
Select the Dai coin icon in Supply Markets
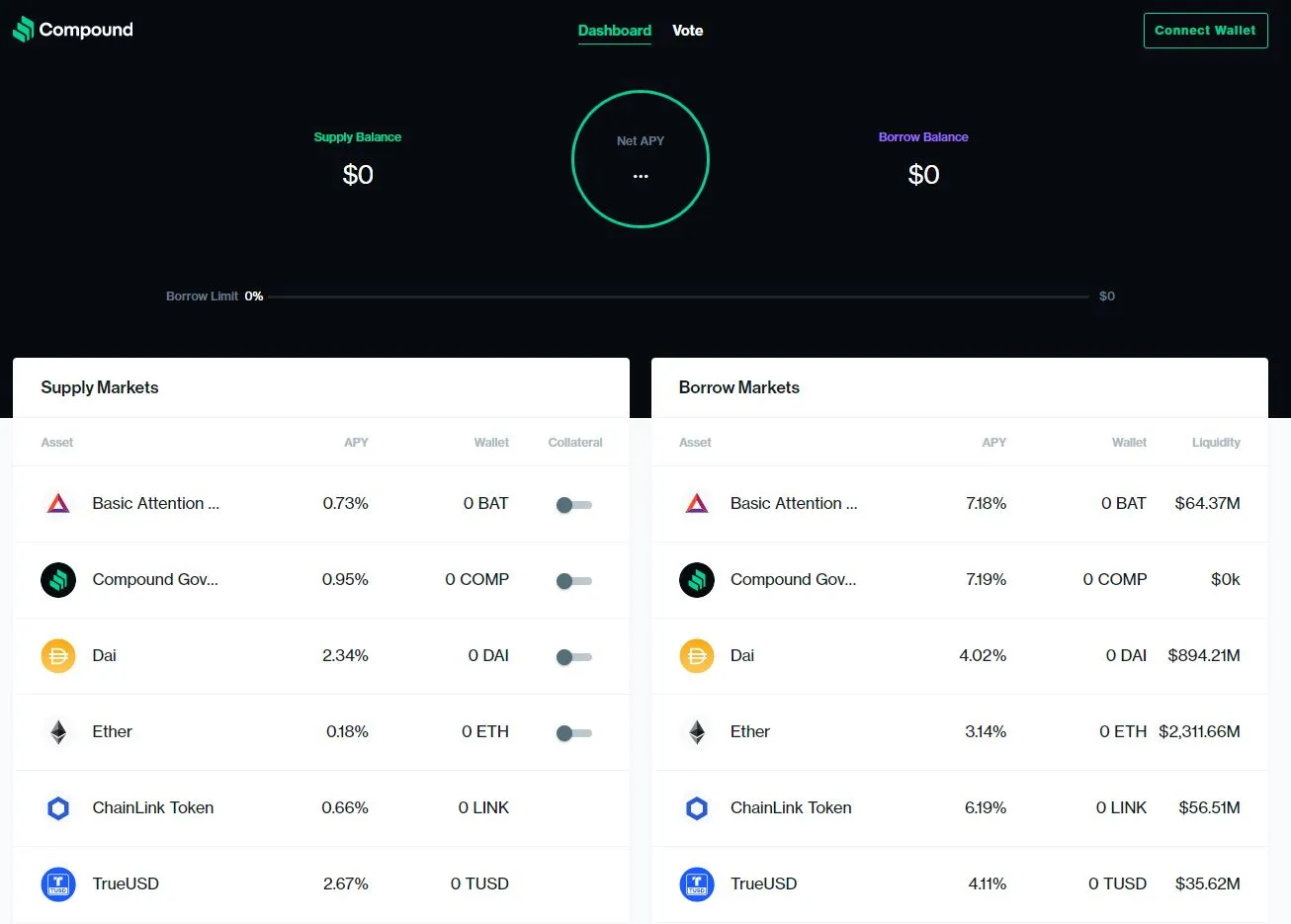click(57, 655)
